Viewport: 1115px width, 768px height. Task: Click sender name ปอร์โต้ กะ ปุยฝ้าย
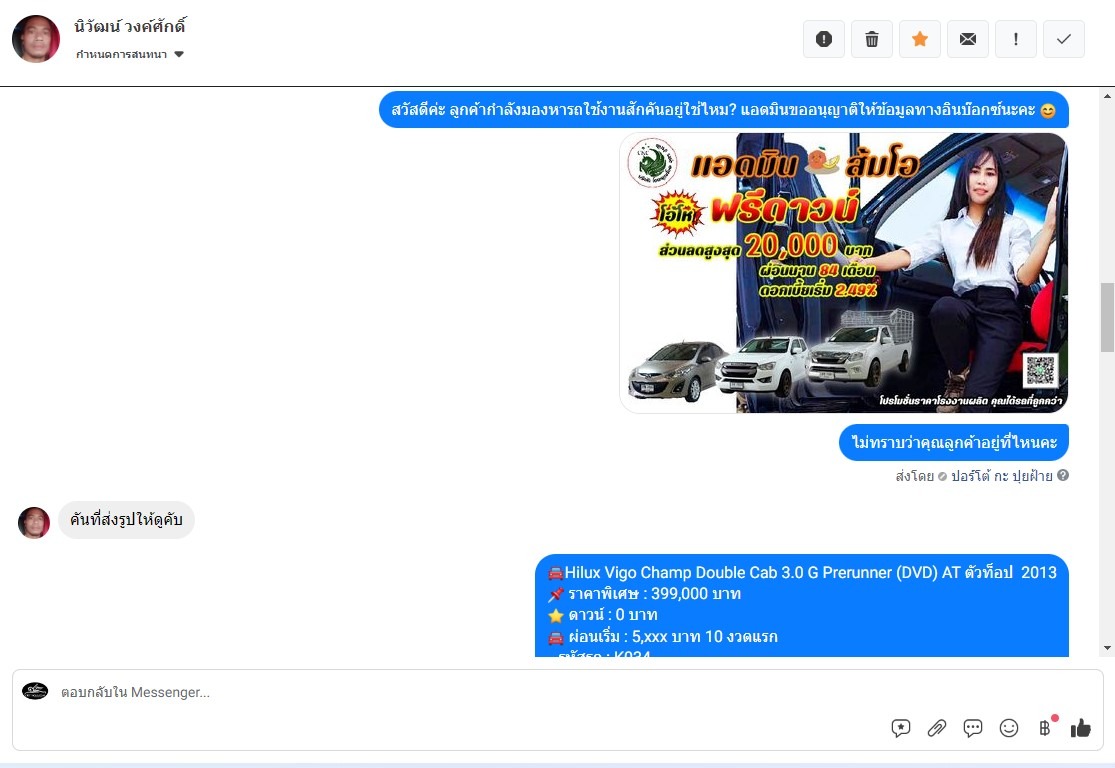click(1001, 476)
